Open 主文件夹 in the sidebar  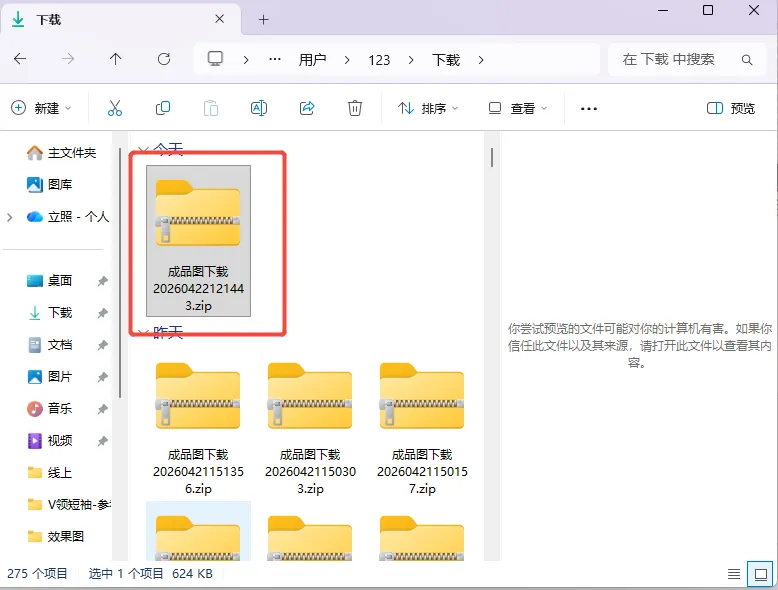(62, 152)
